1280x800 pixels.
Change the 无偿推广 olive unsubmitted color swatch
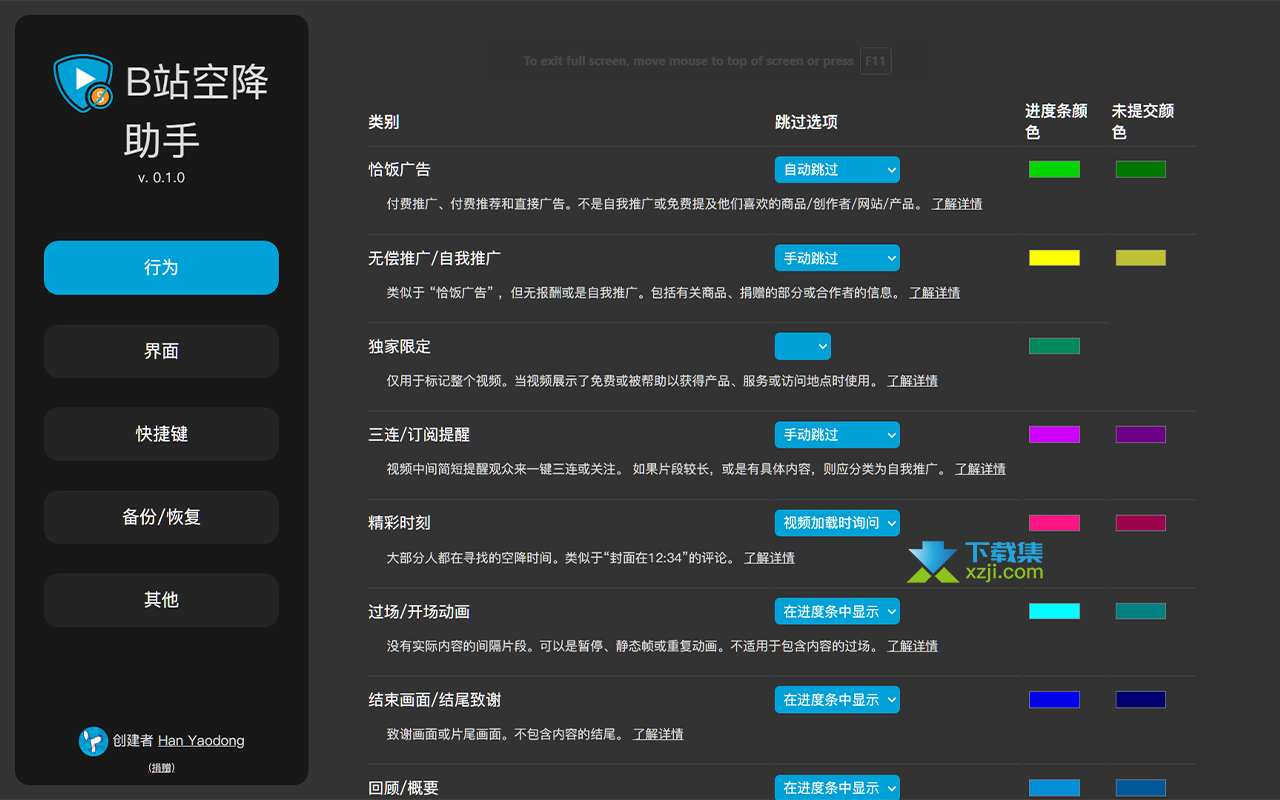tap(1141, 258)
